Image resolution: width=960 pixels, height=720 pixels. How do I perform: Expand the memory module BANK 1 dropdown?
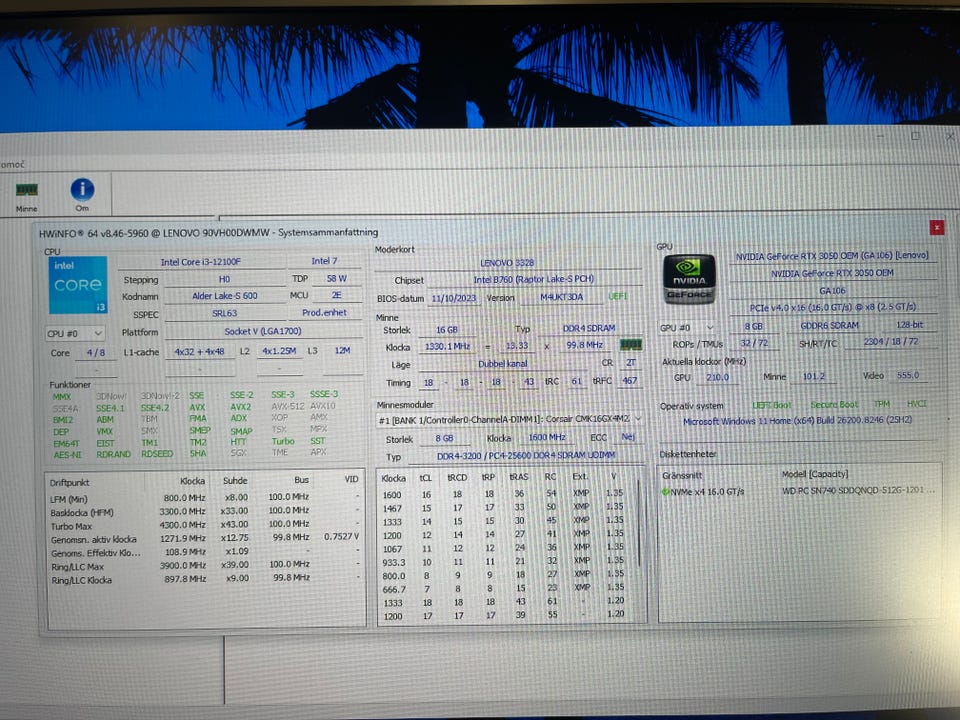(x=638, y=419)
